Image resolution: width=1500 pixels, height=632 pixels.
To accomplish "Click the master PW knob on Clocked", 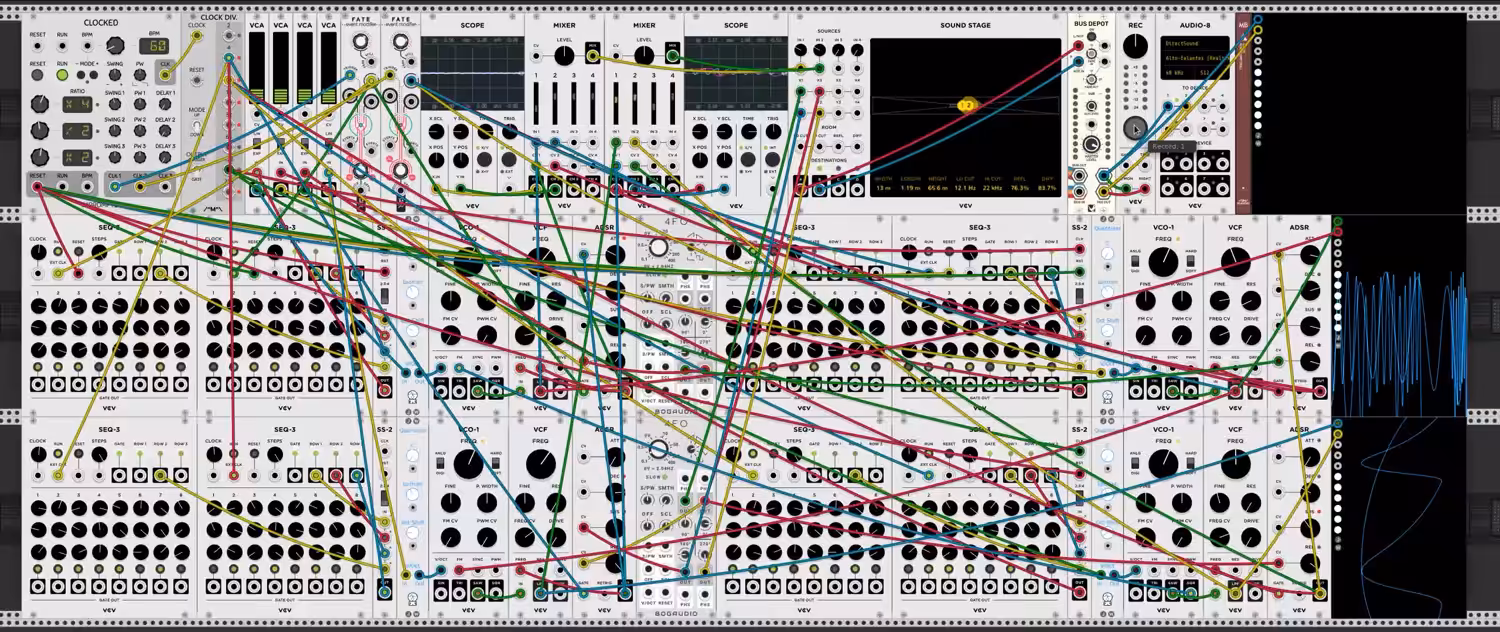I will point(140,75).
